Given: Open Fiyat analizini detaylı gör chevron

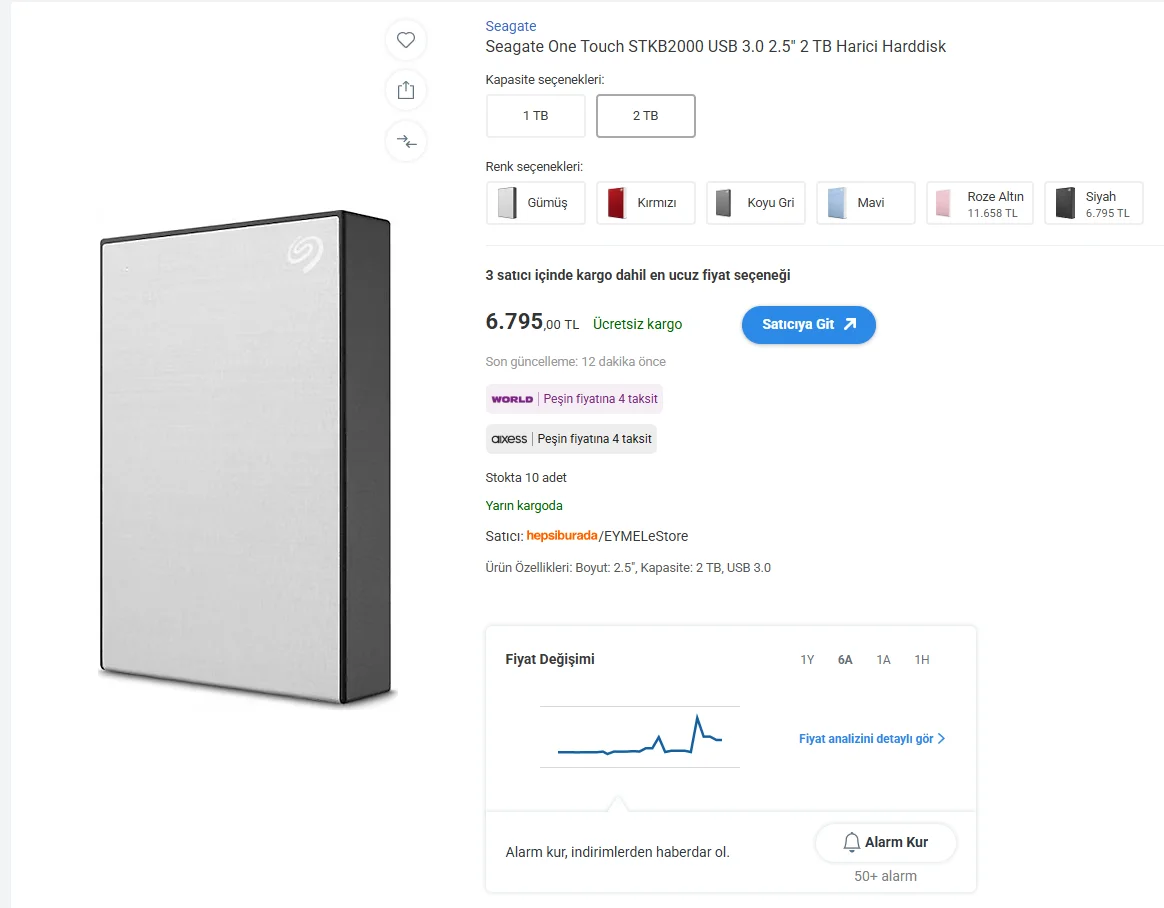Looking at the screenshot, I should [941, 739].
